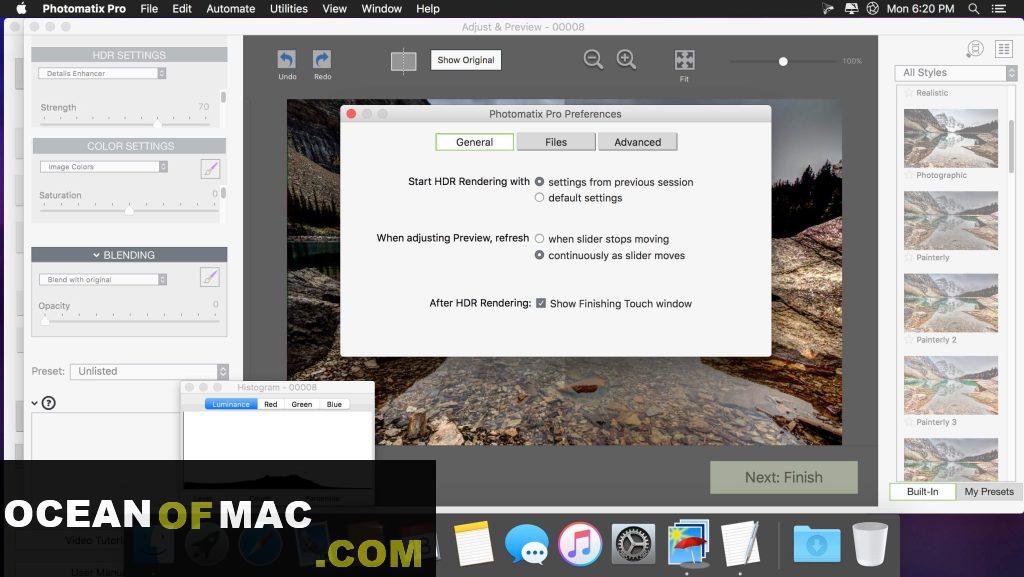Select settings from previous session
Image resolution: width=1024 pixels, height=577 pixels.
tap(539, 181)
